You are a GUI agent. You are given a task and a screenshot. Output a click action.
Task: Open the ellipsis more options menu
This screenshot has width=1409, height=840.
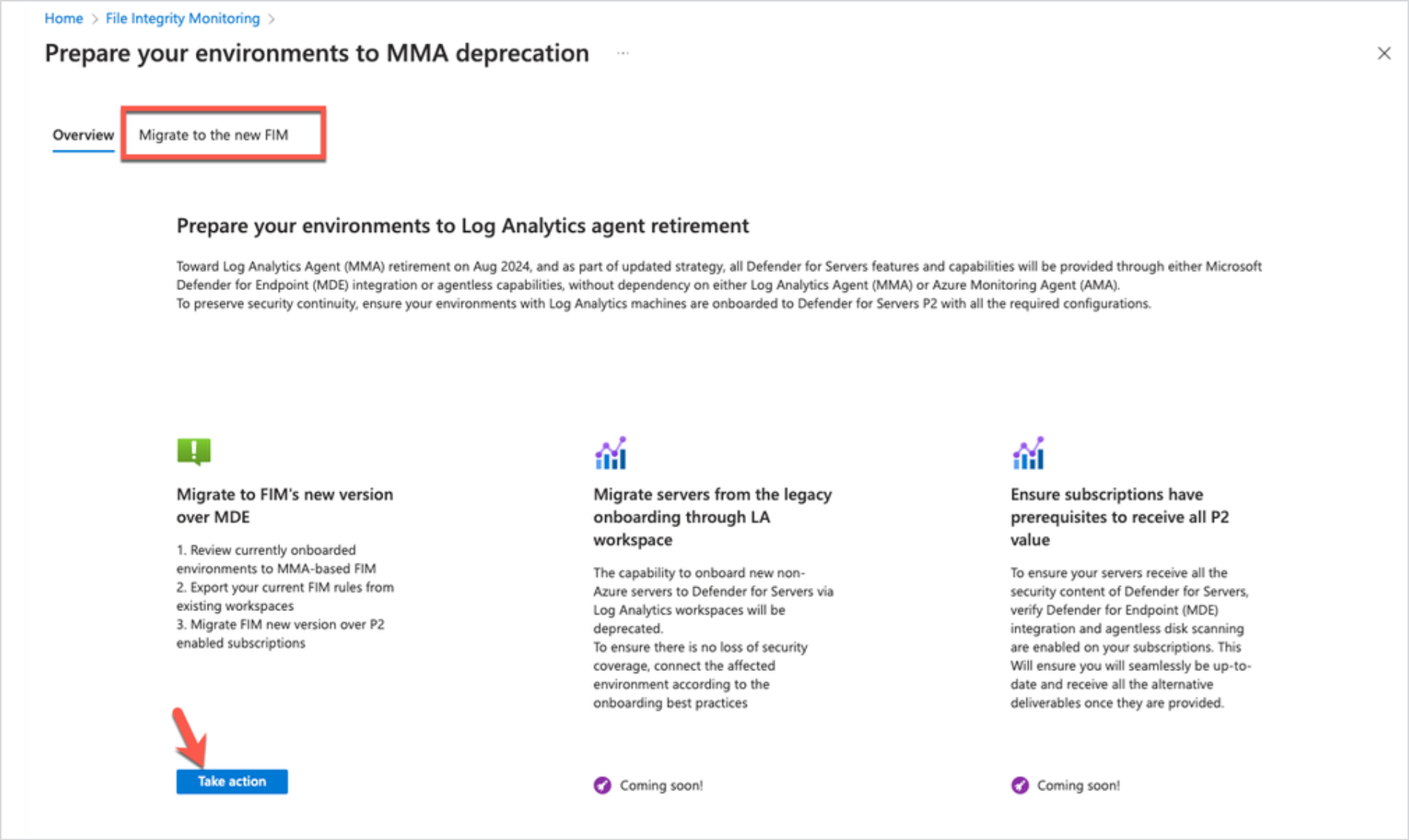click(x=623, y=53)
